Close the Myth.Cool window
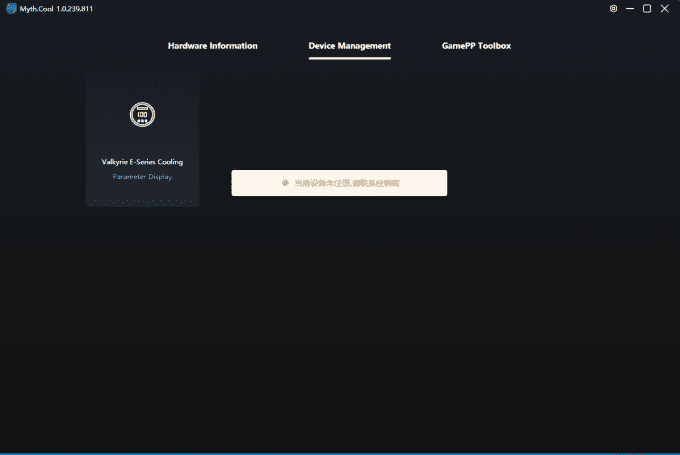The height and width of the screenshot is (455, 680). click(664, 9)
